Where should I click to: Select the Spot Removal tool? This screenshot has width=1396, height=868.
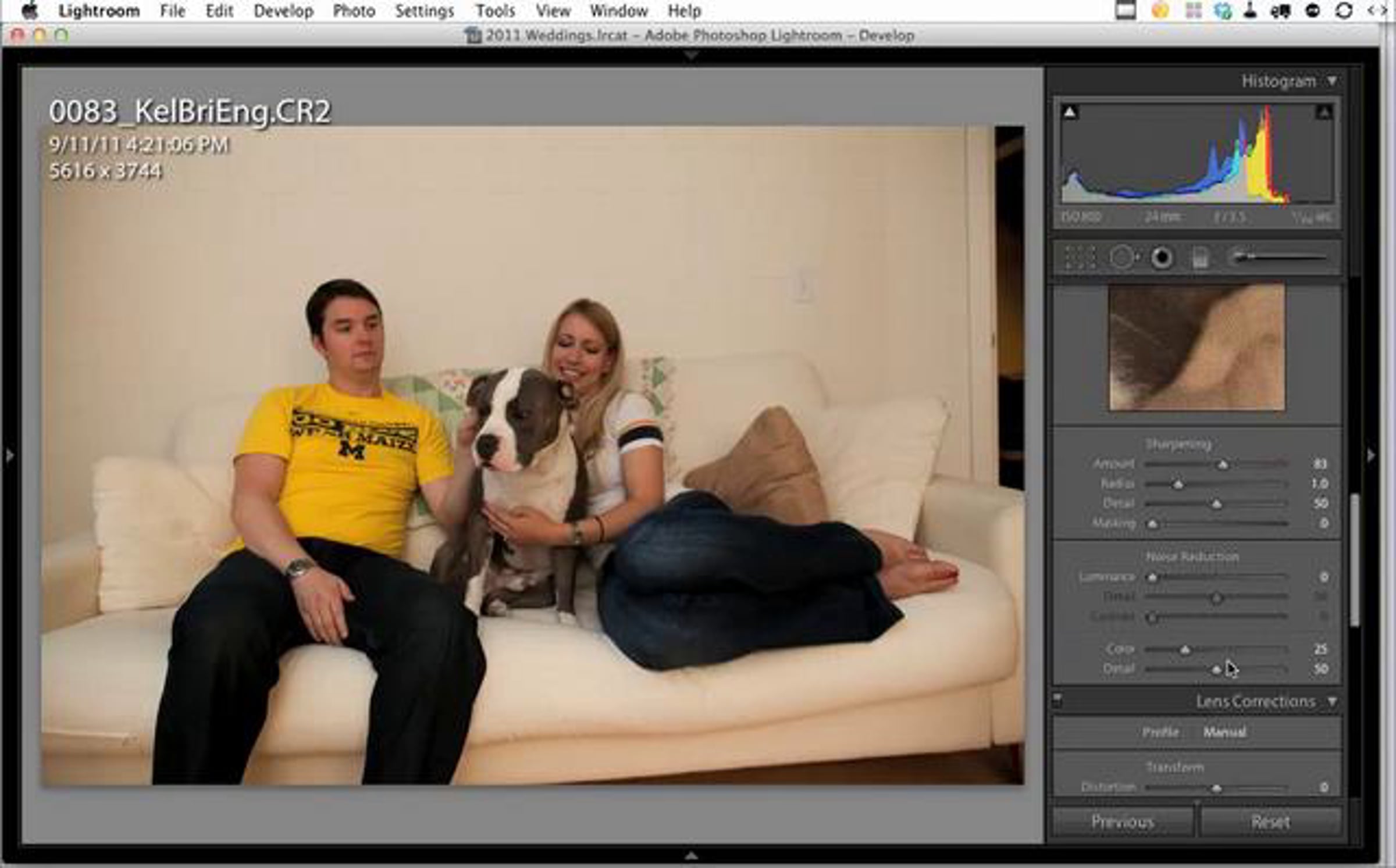click(x=1122, y=258)
